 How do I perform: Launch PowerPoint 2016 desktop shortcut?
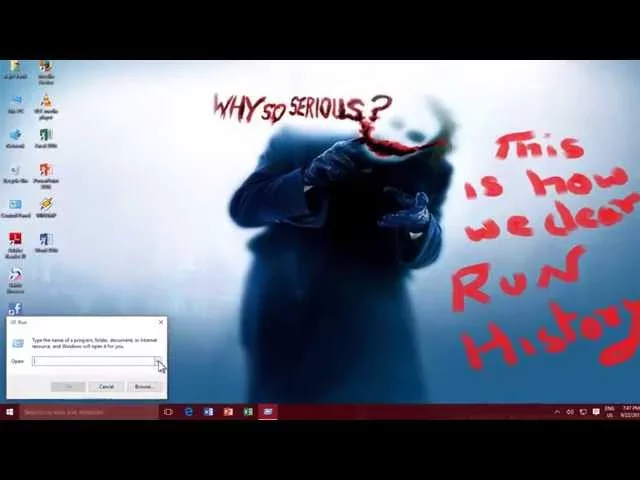click(x=46, y=176)
